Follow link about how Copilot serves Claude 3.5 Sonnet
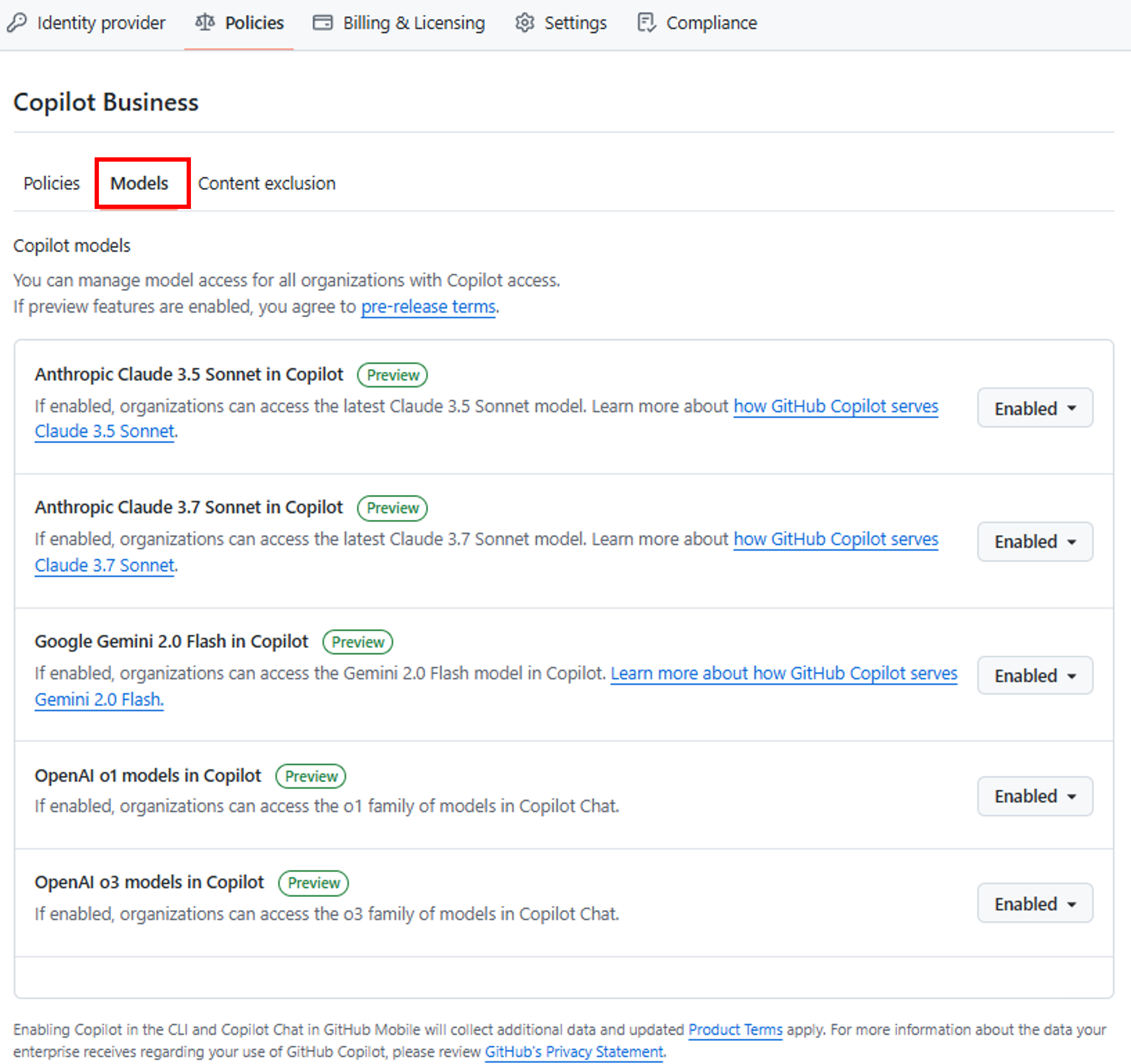 835,407
